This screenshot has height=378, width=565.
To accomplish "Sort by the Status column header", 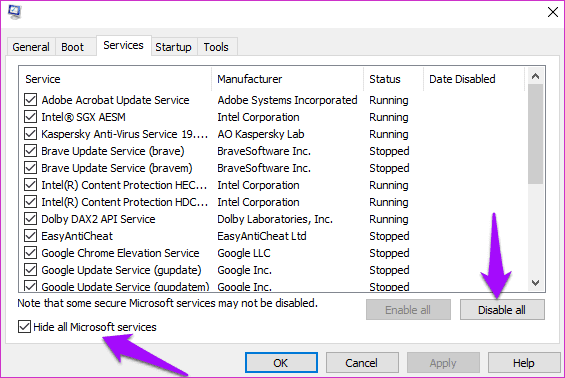I will pos(393,79).
